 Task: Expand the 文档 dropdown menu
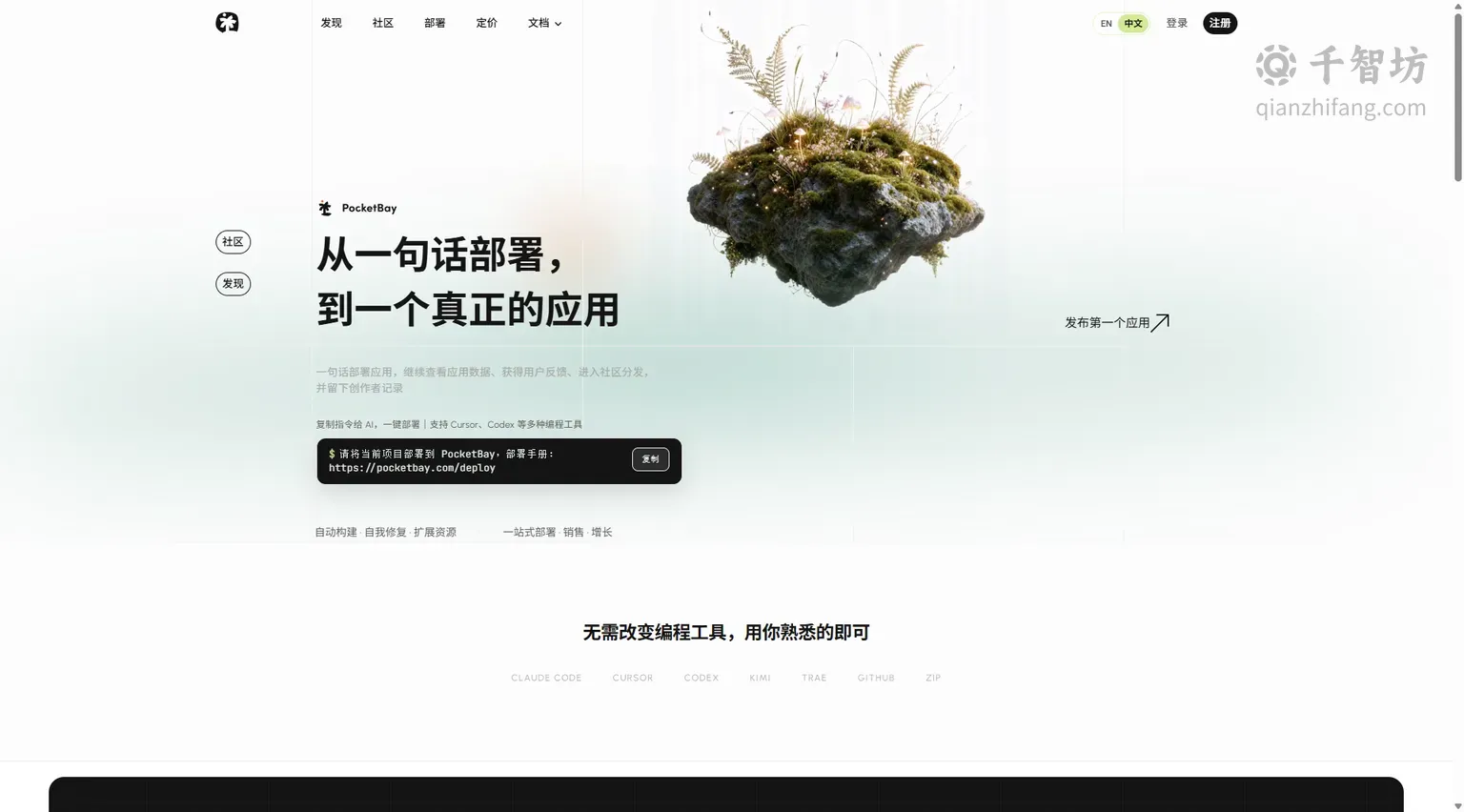click(x=544, y=23)
